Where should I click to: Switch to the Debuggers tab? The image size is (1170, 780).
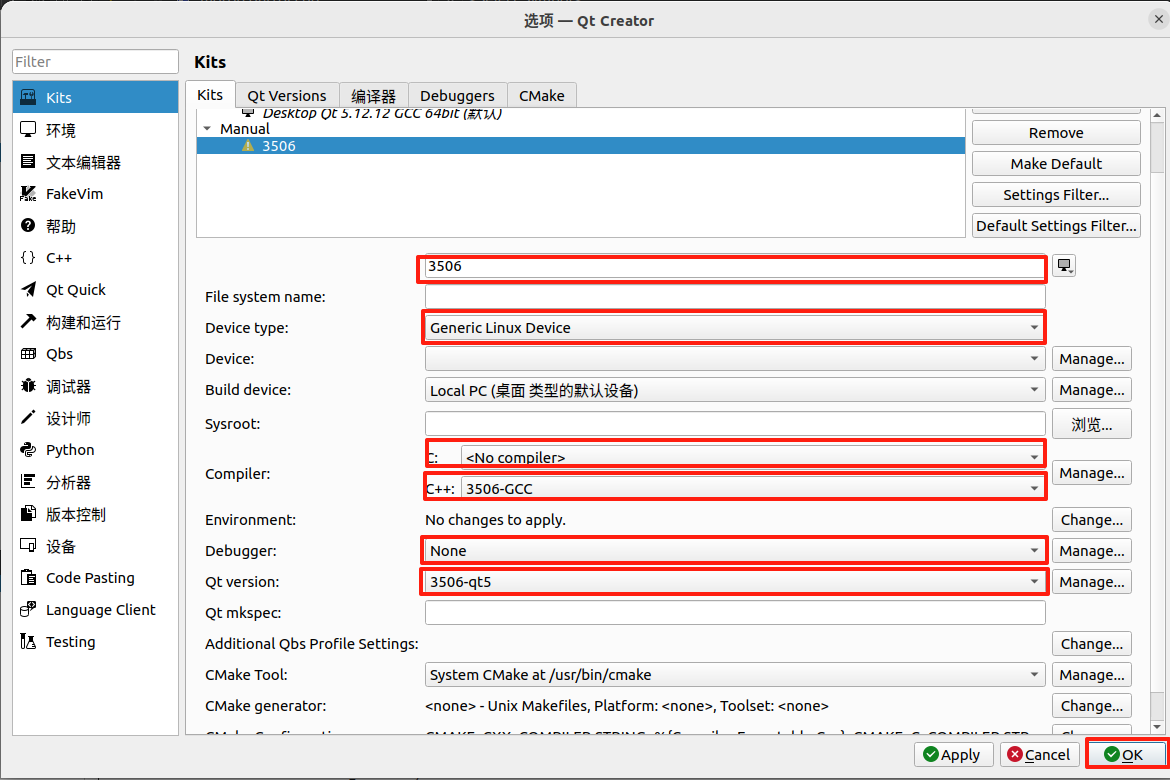tap(457, 96)
